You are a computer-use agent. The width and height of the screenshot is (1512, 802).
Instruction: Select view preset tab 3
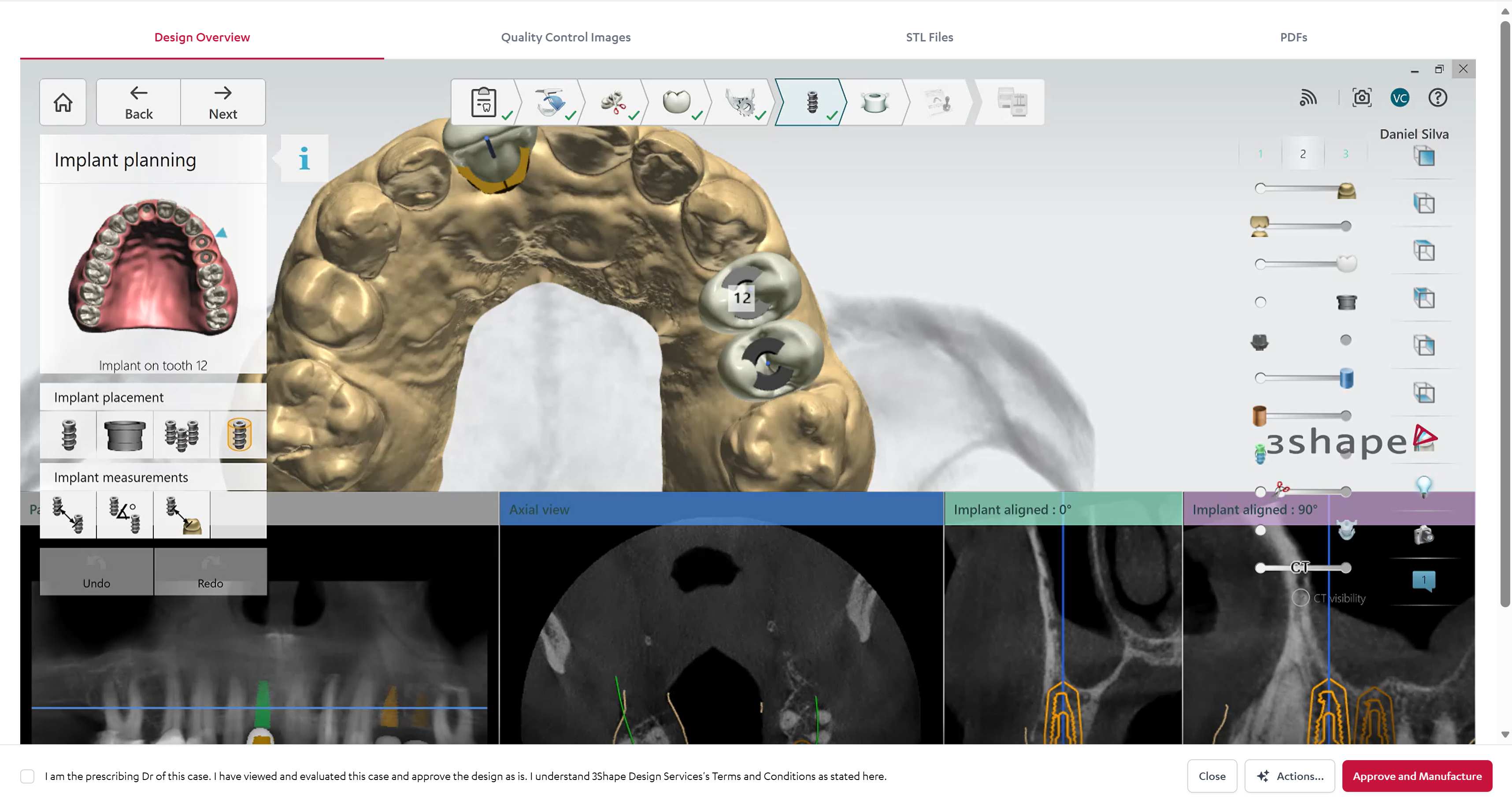click(1345, 154)
